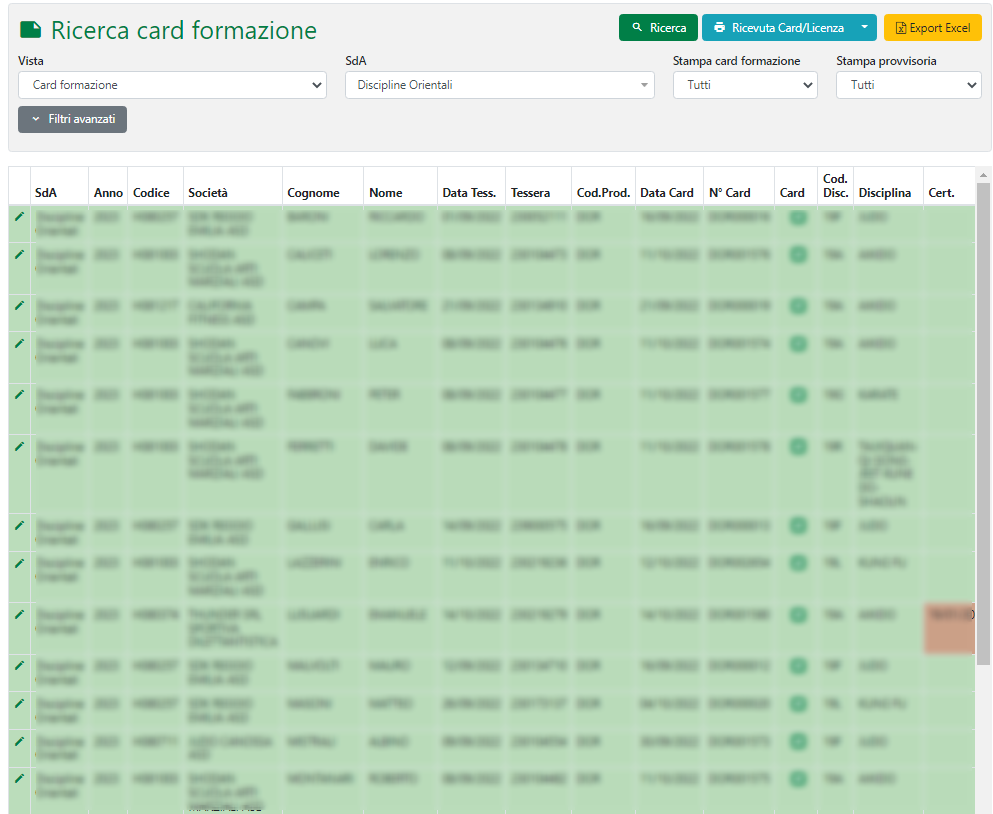993x814 pixels.
Task: Expand the Filtri avanzati section
Action: (72, 119)
